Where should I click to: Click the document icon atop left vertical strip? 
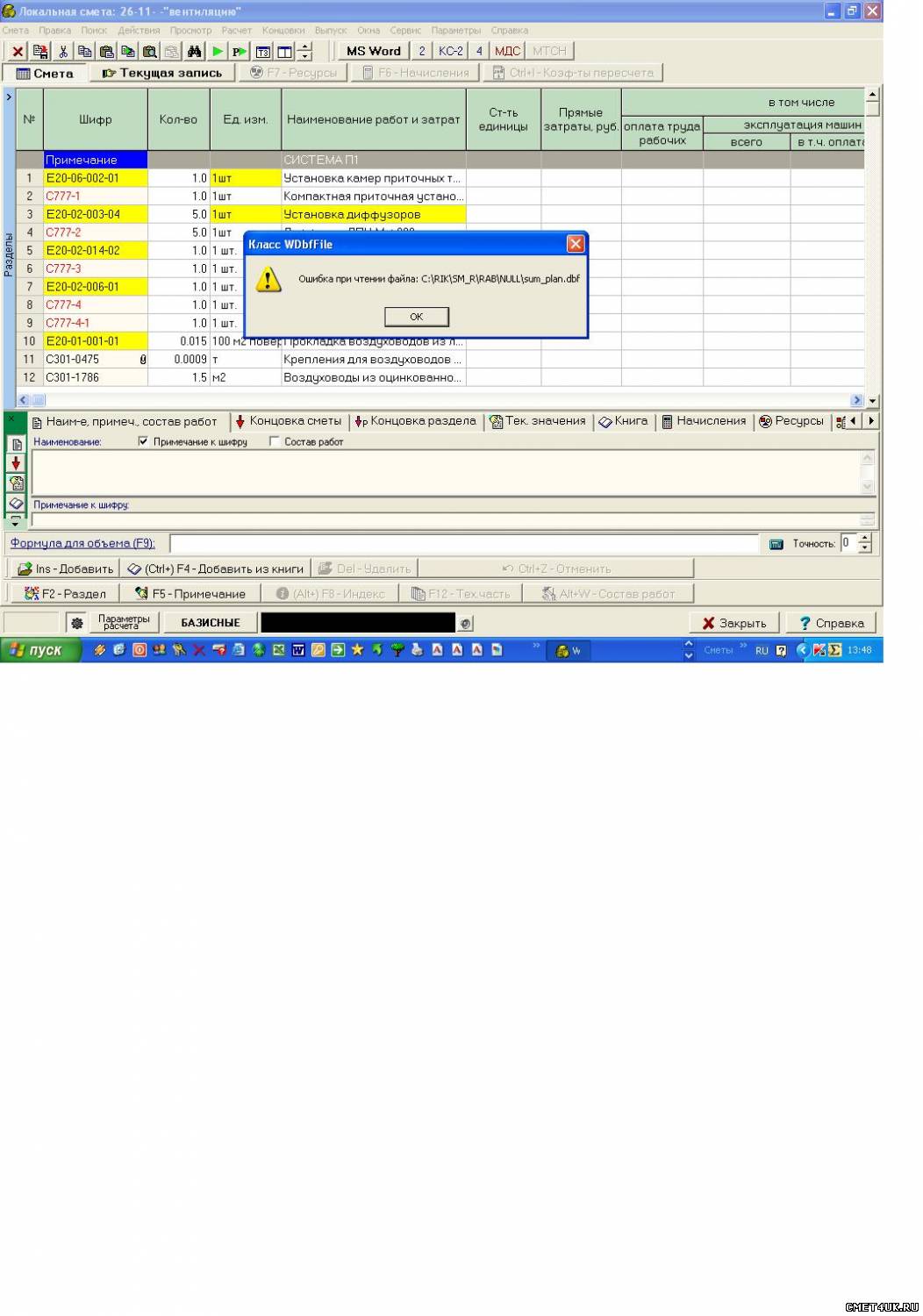click(16, 444)
